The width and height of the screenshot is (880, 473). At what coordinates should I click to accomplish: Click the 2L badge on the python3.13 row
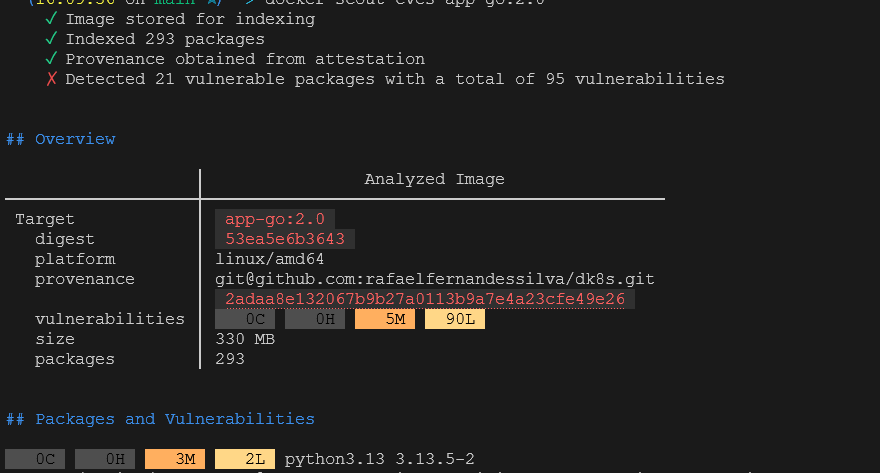point(245,459)
